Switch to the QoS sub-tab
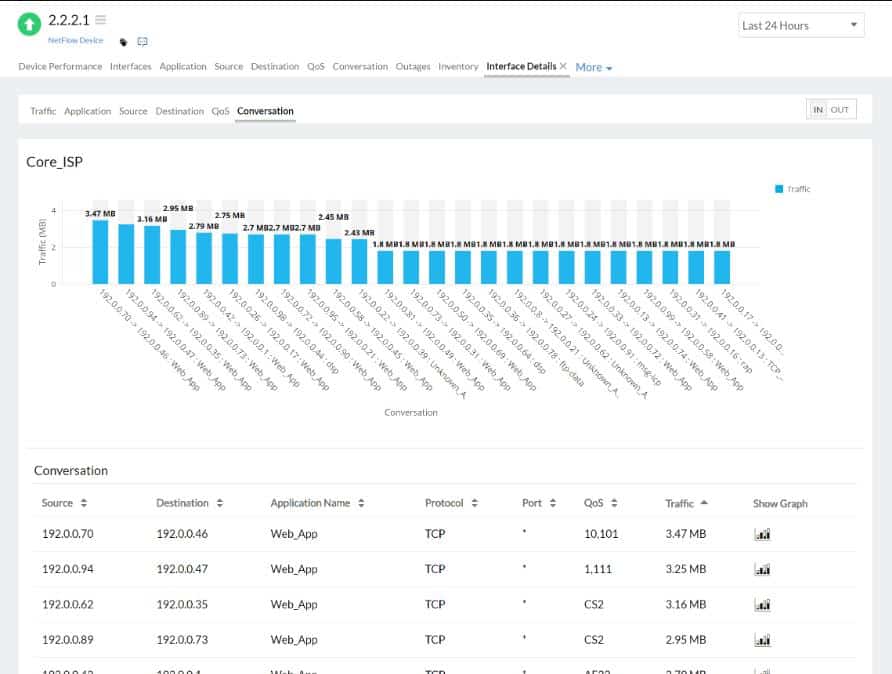 221,111
